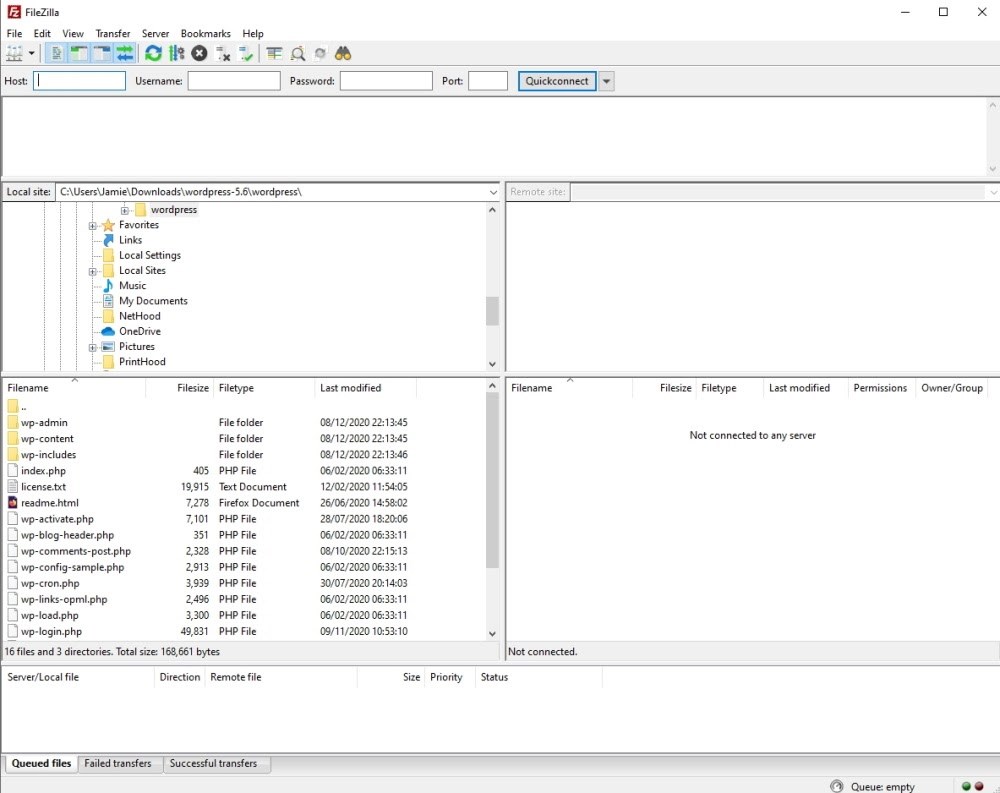Expand the Favorites tree node
The height and width of the screenshot is (793, 1000).
92,226
